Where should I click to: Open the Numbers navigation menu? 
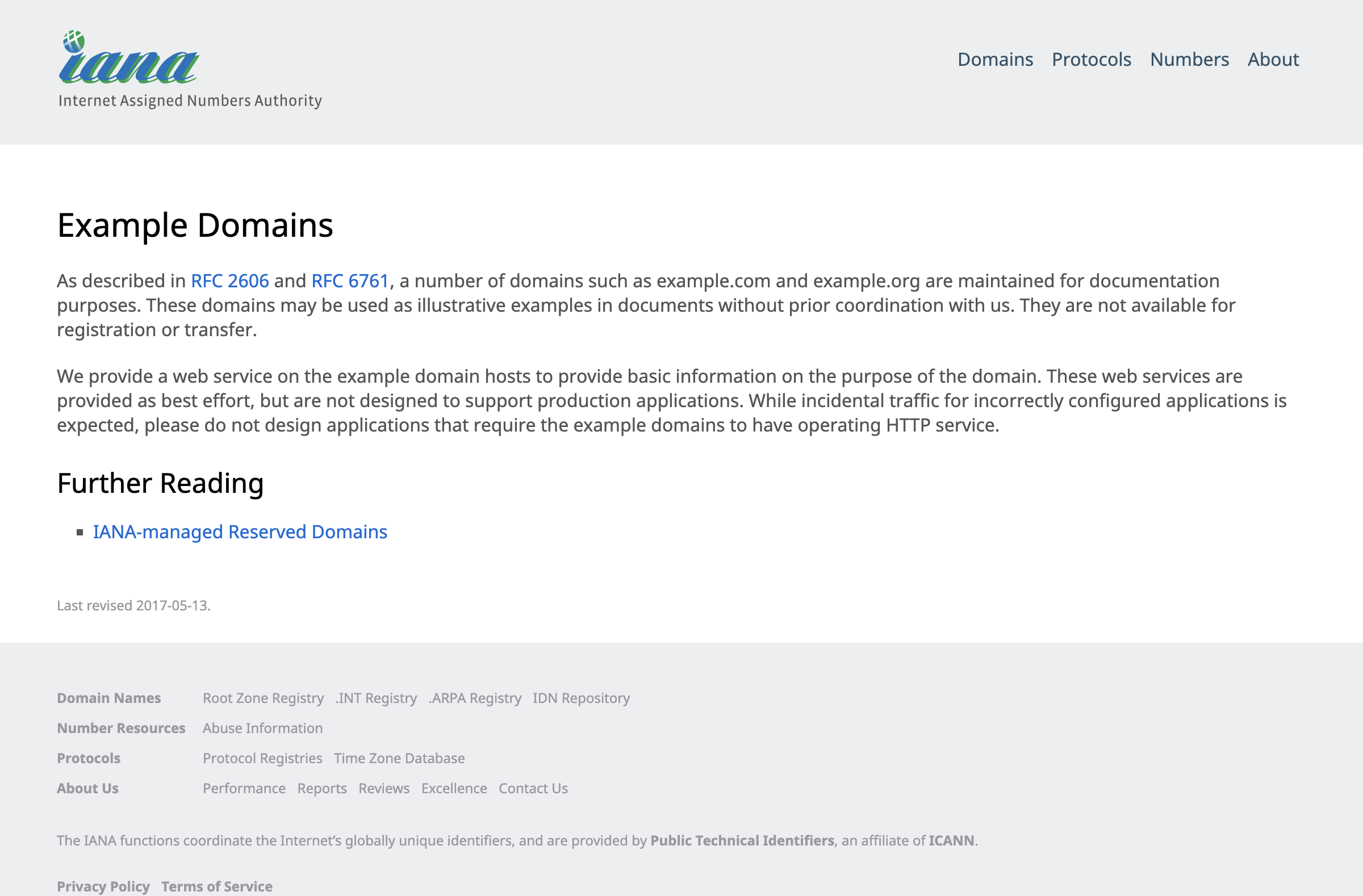point(1189,58)
